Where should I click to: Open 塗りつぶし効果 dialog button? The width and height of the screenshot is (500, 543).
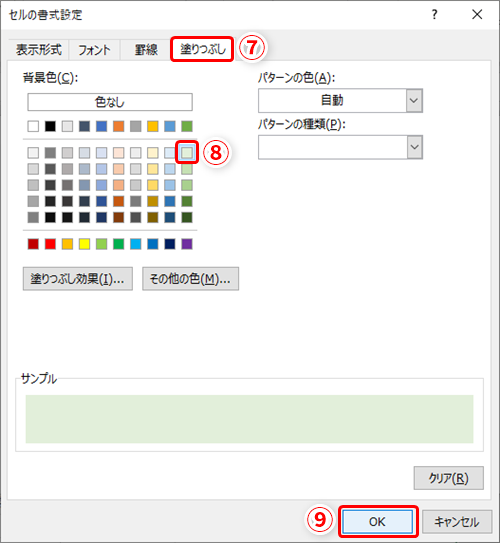click(78, 278)
